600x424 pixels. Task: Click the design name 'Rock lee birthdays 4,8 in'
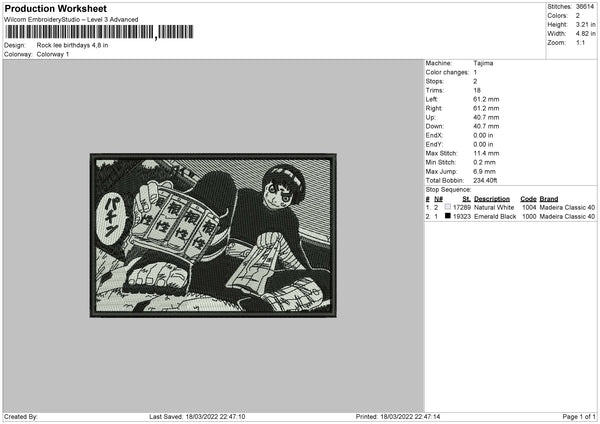point(72,45)
